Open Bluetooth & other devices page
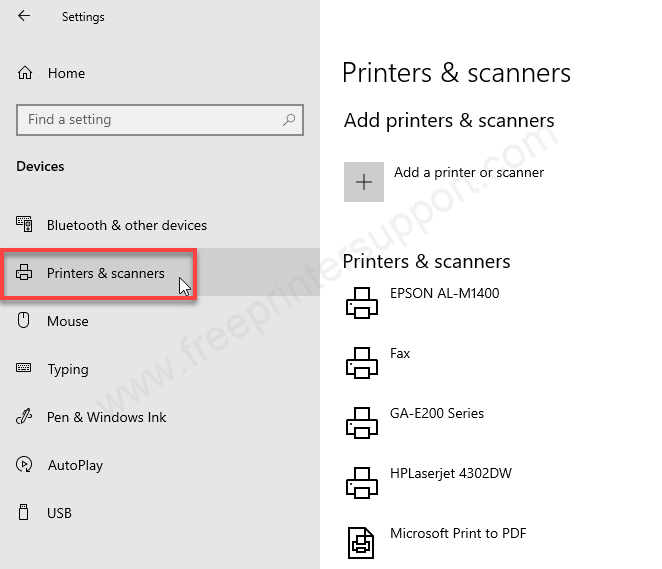The height and width of the screenshot is (569, 662). tap(127, 225)
